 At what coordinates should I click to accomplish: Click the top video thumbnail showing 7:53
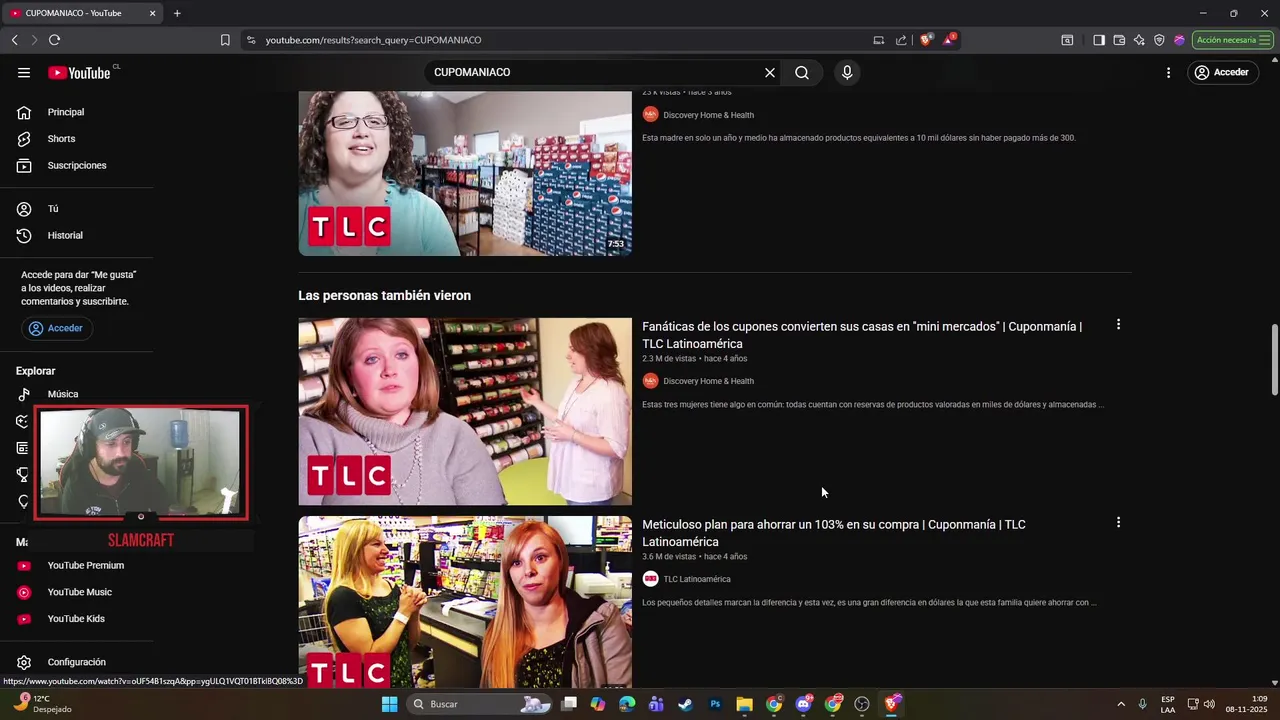tap(465, 173)
